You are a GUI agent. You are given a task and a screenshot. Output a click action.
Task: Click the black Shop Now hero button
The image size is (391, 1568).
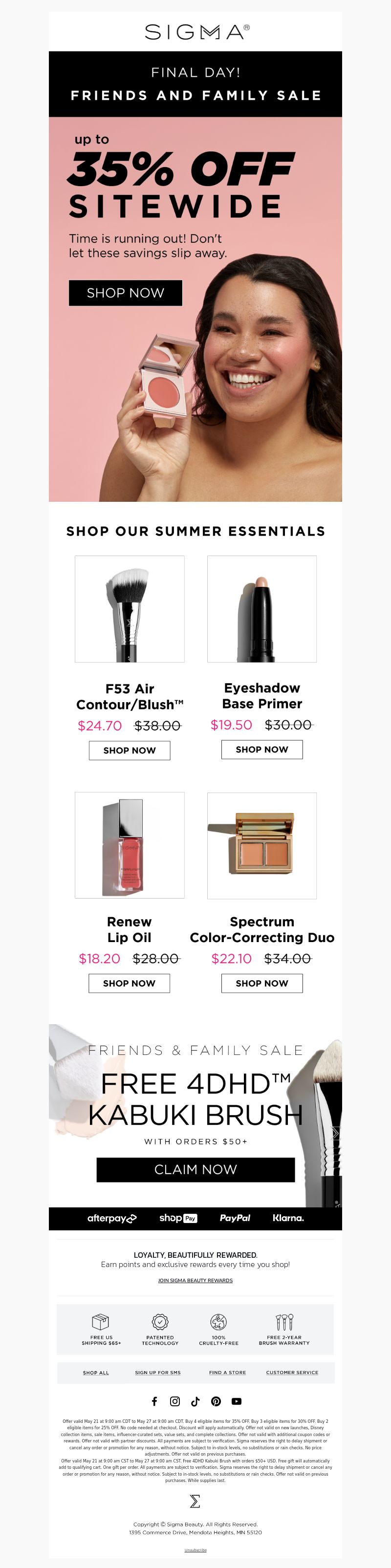[126, 293]
